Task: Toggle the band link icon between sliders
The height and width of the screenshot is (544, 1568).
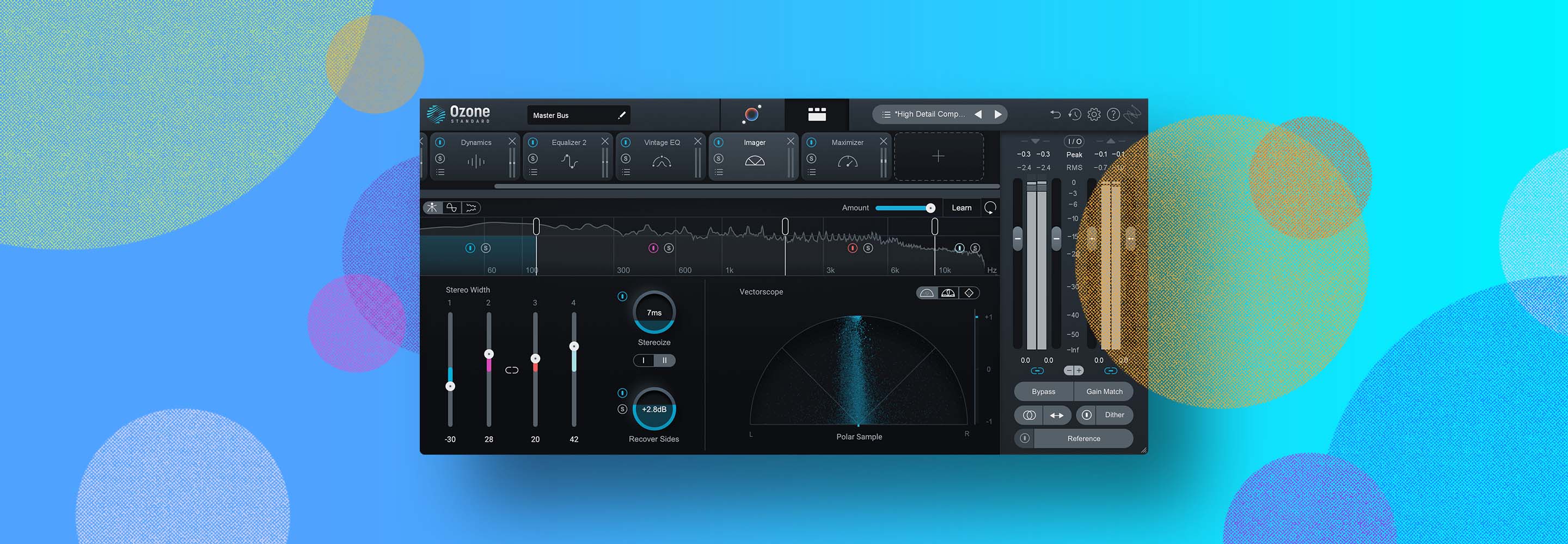Action: pos(512,370)
